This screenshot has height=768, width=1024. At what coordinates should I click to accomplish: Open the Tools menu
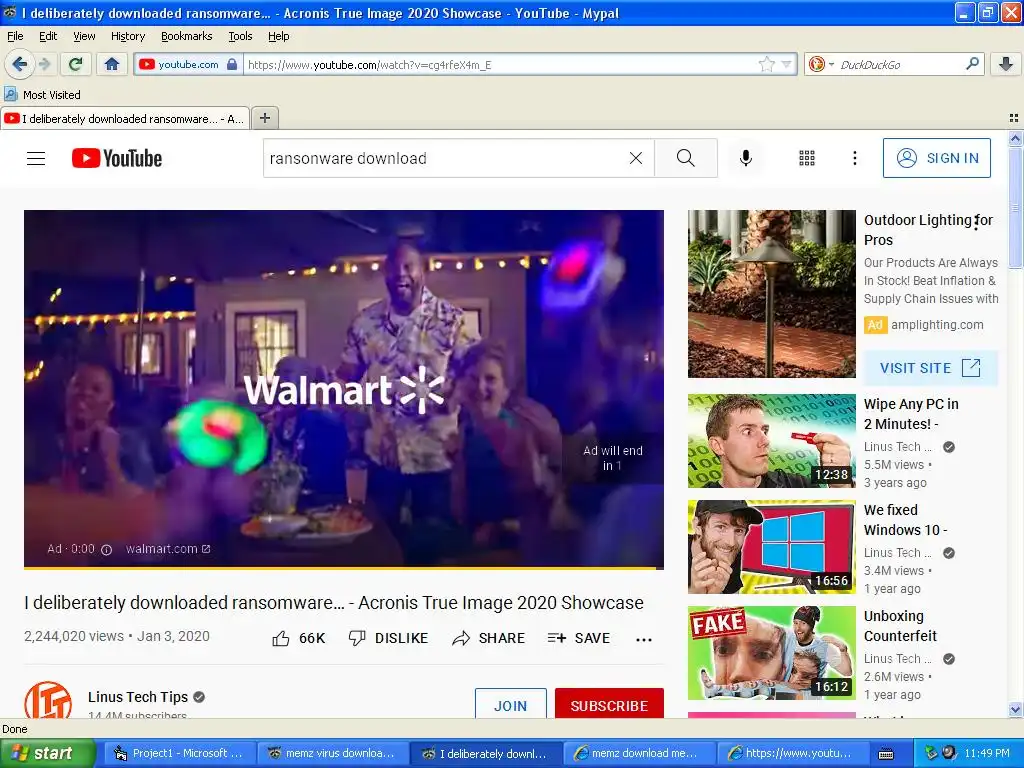pos(240,36)
